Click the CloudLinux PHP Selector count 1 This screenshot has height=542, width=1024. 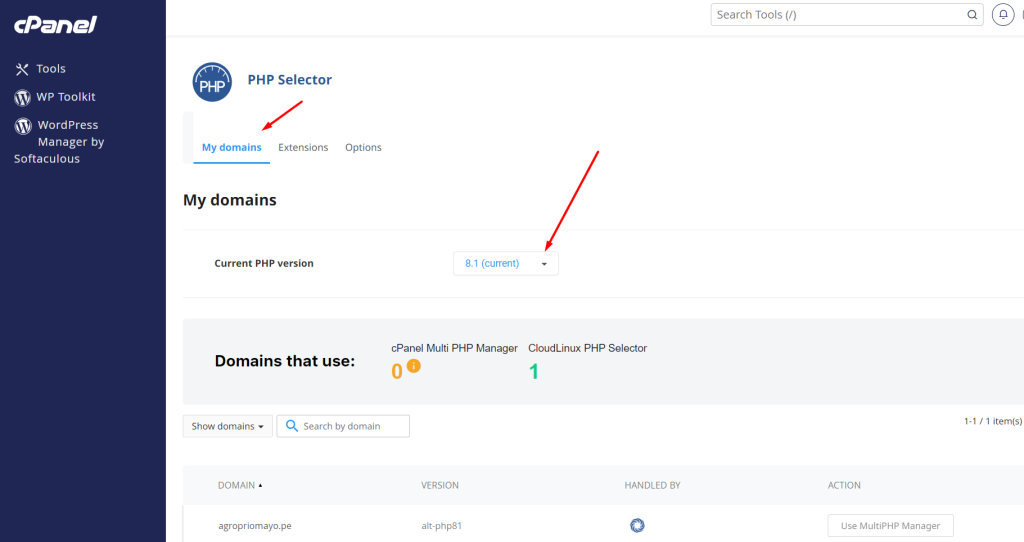(x=534, y=372)
